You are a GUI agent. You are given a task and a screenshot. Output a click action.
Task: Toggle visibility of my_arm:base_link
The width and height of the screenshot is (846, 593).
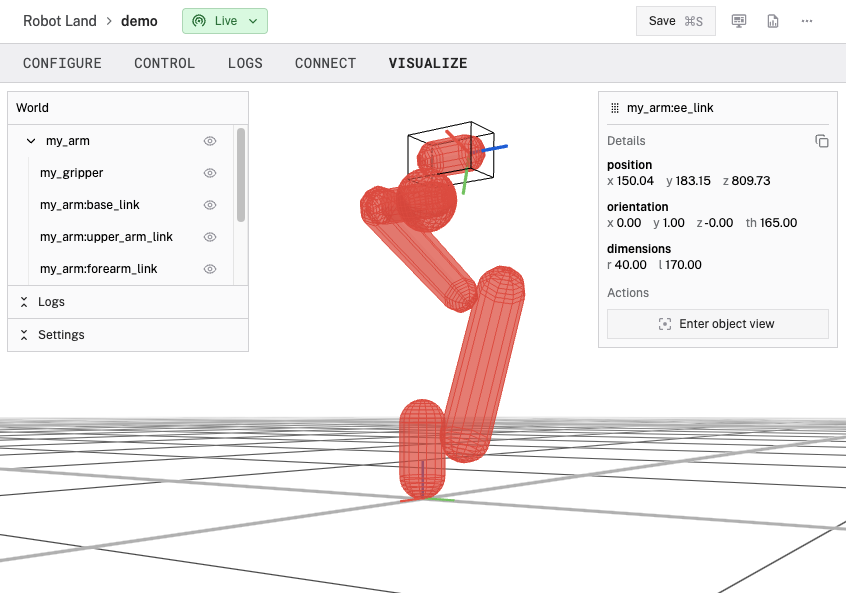[x=210, y=205]
